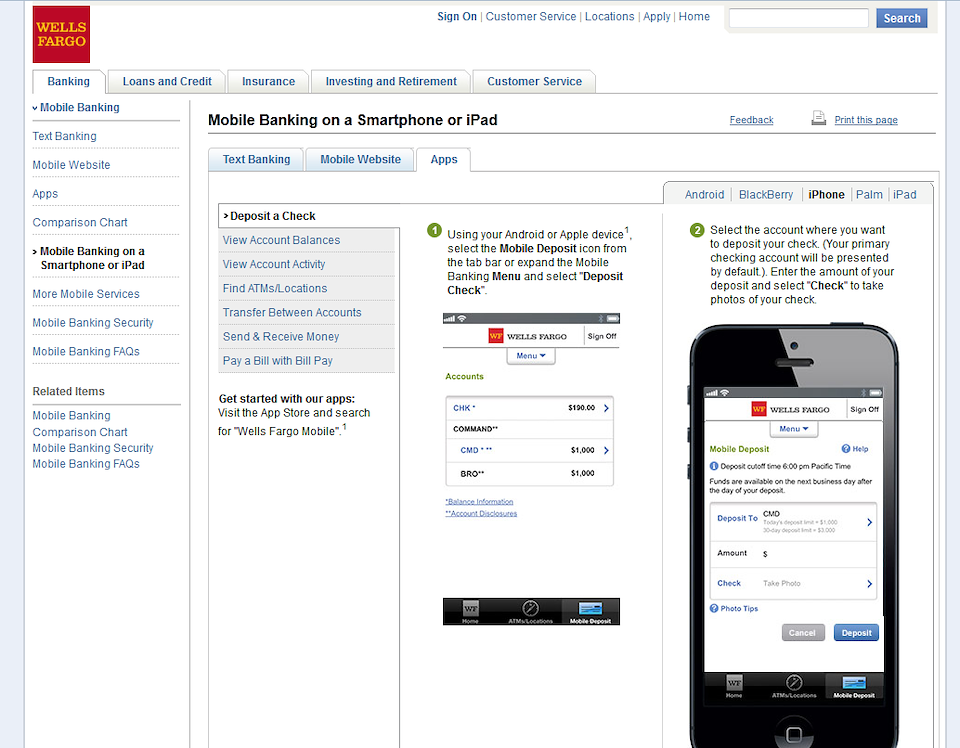
Task: Click the WF logo in step 1 header
Action: (495, 335)
